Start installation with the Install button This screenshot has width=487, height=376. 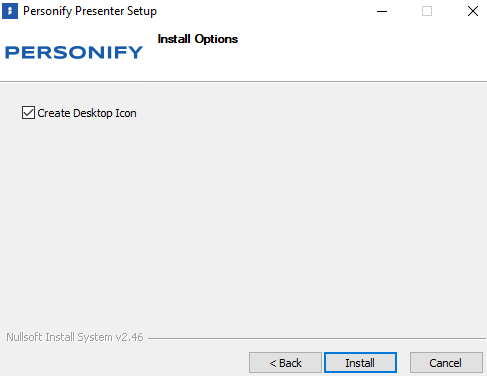(360, 362)
